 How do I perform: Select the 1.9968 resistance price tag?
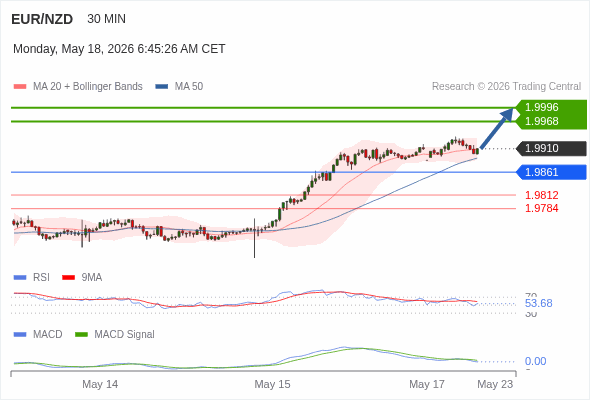551,122
